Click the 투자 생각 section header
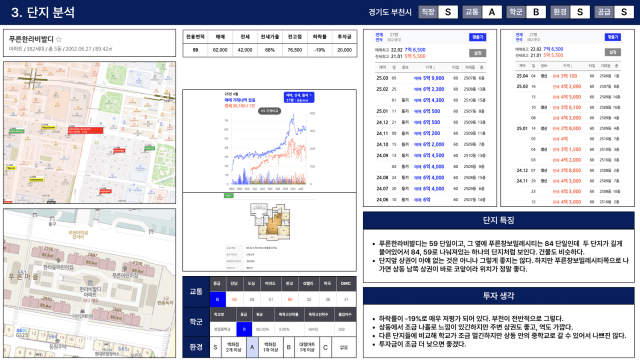The width and height of the screenshot is (640, 360). (498, 296)
